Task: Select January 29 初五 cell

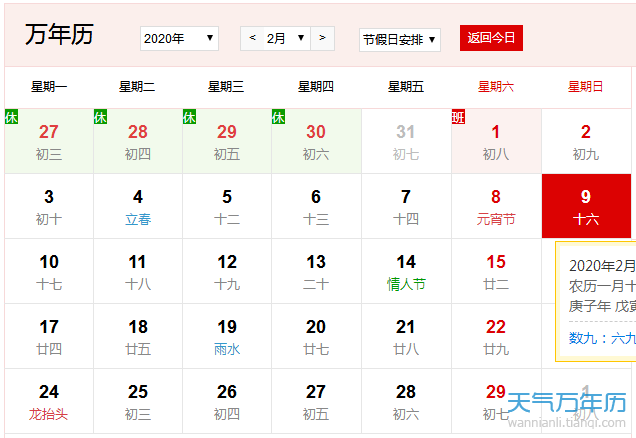Action: tap(227, 141)
